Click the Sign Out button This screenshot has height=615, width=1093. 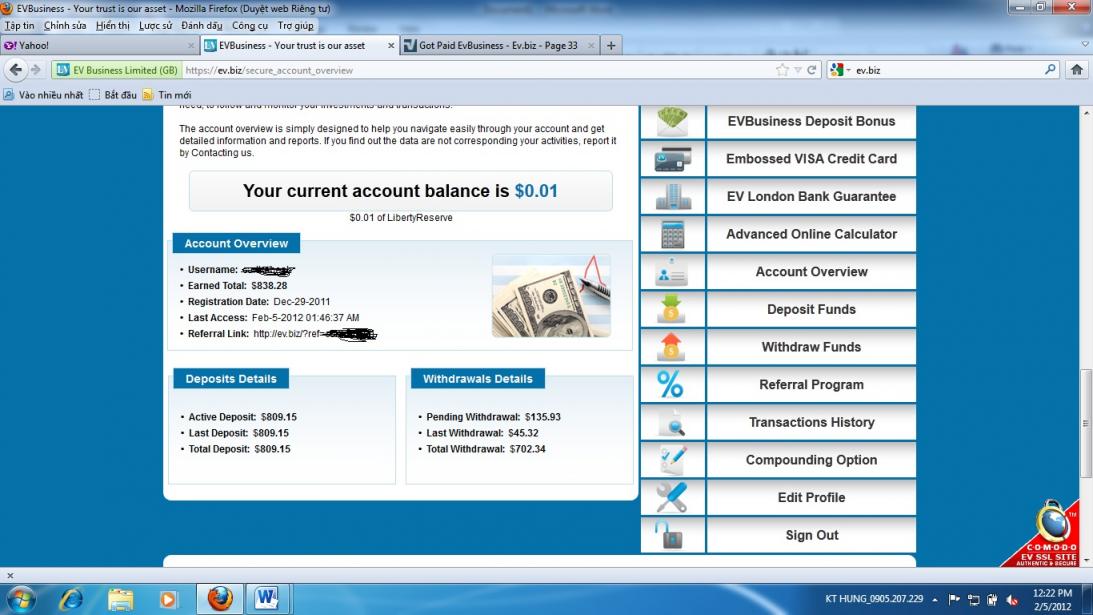(x=811, y=536)
